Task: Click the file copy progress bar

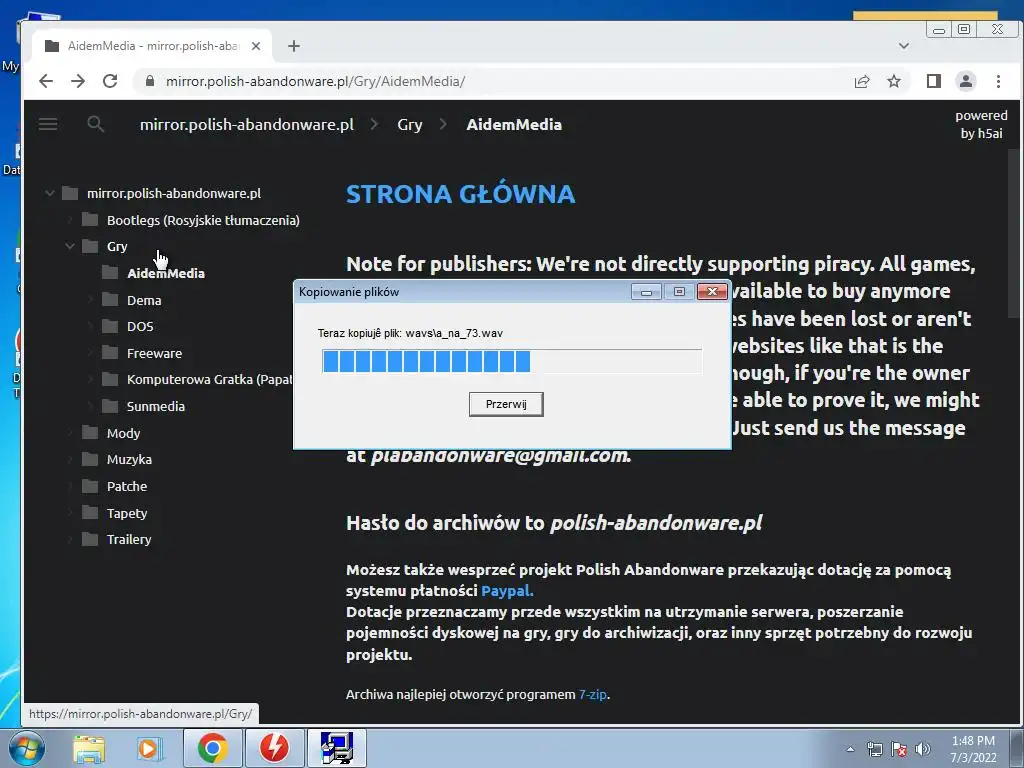Action: click(512, 361)
